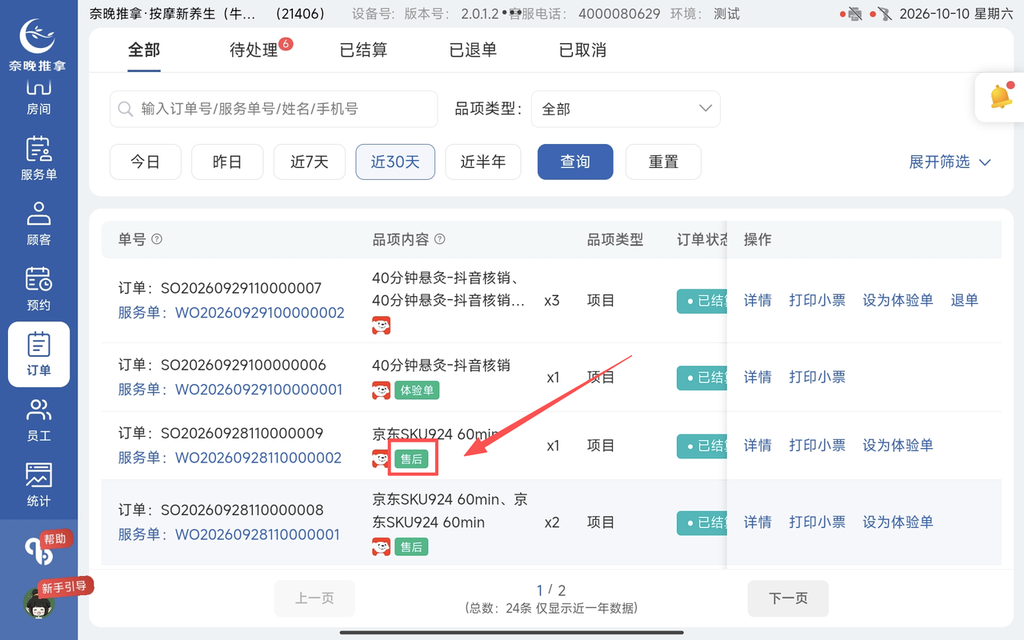
Task: Open 详情 for order SO20260929100000006
Action: tap(758, 377)
